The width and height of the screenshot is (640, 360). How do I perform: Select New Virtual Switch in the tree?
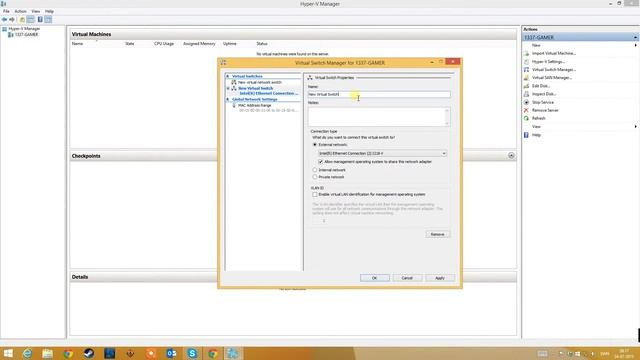pos(256,89)
